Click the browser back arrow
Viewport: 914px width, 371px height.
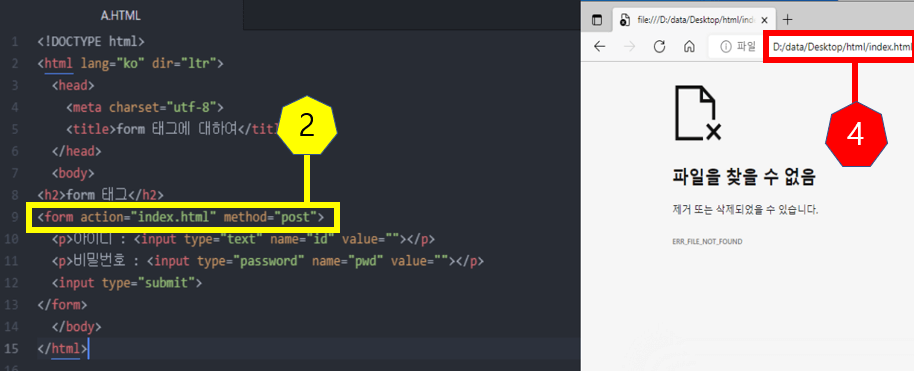click(x=599, y=47)
